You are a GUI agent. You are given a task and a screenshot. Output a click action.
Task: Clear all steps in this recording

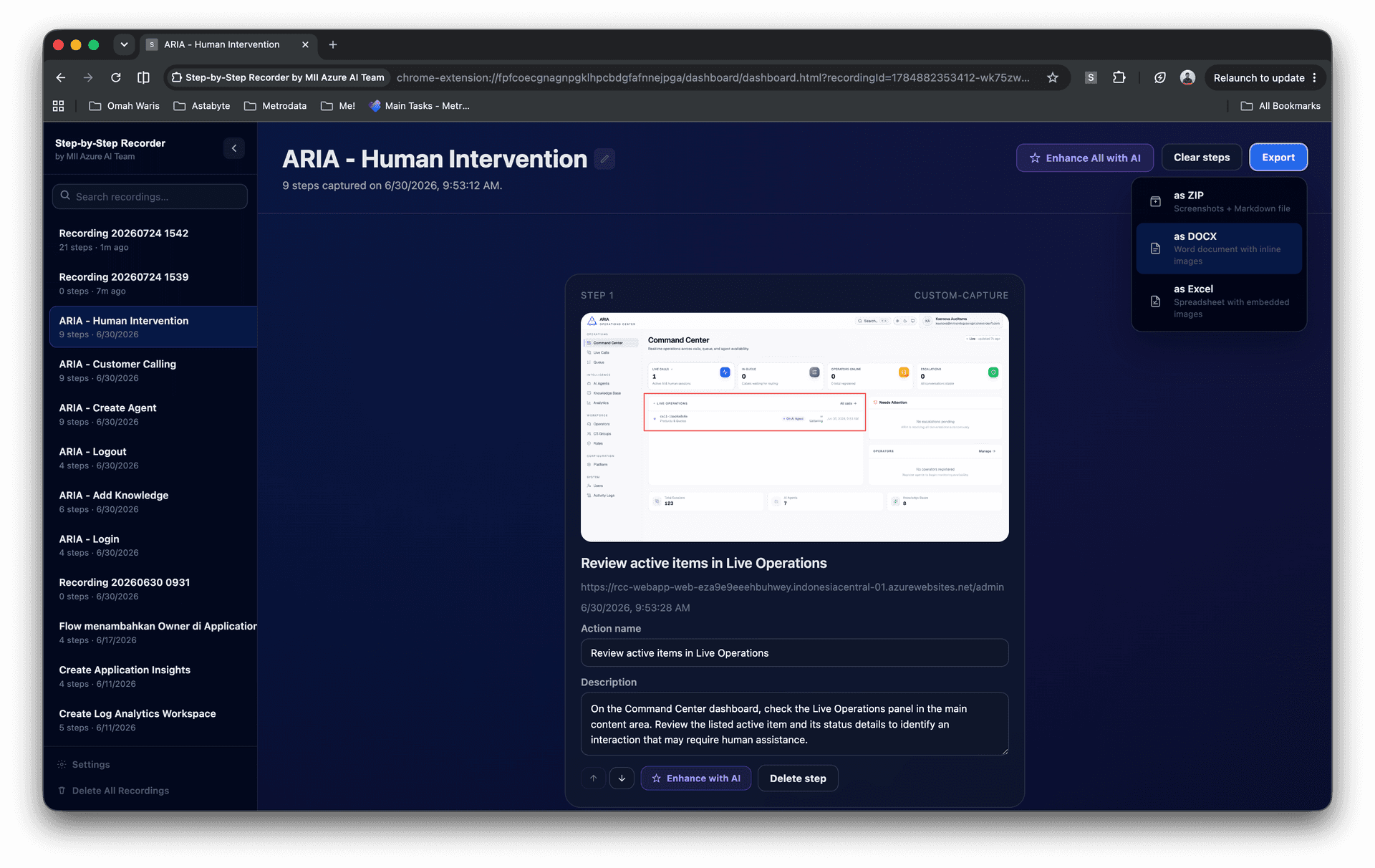click(1202, 158)
